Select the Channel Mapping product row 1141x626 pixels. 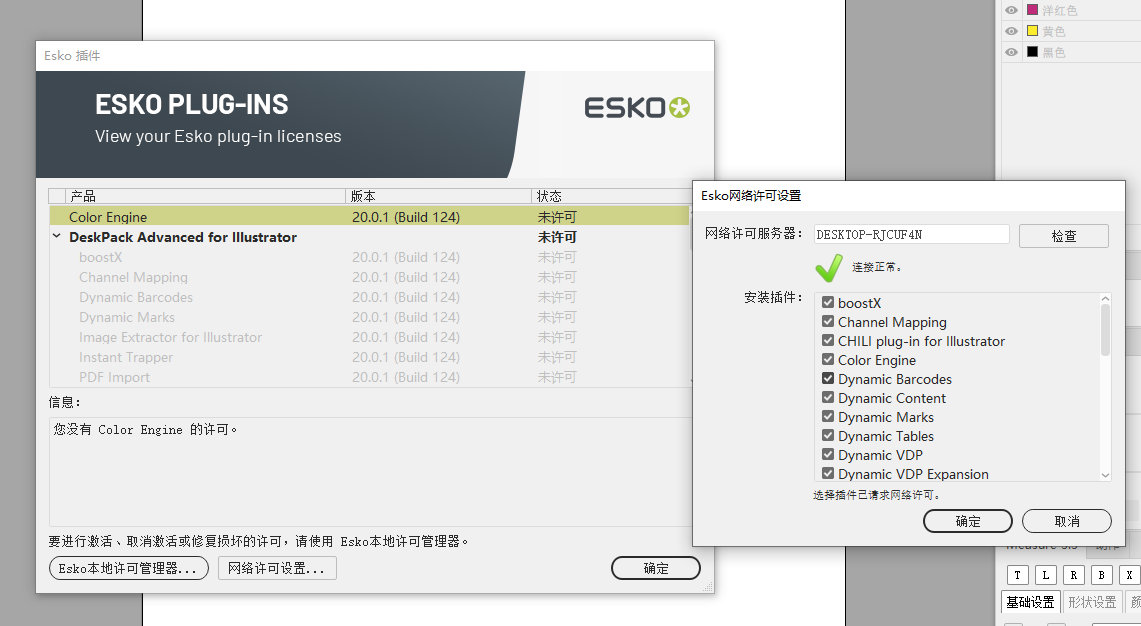369,277
